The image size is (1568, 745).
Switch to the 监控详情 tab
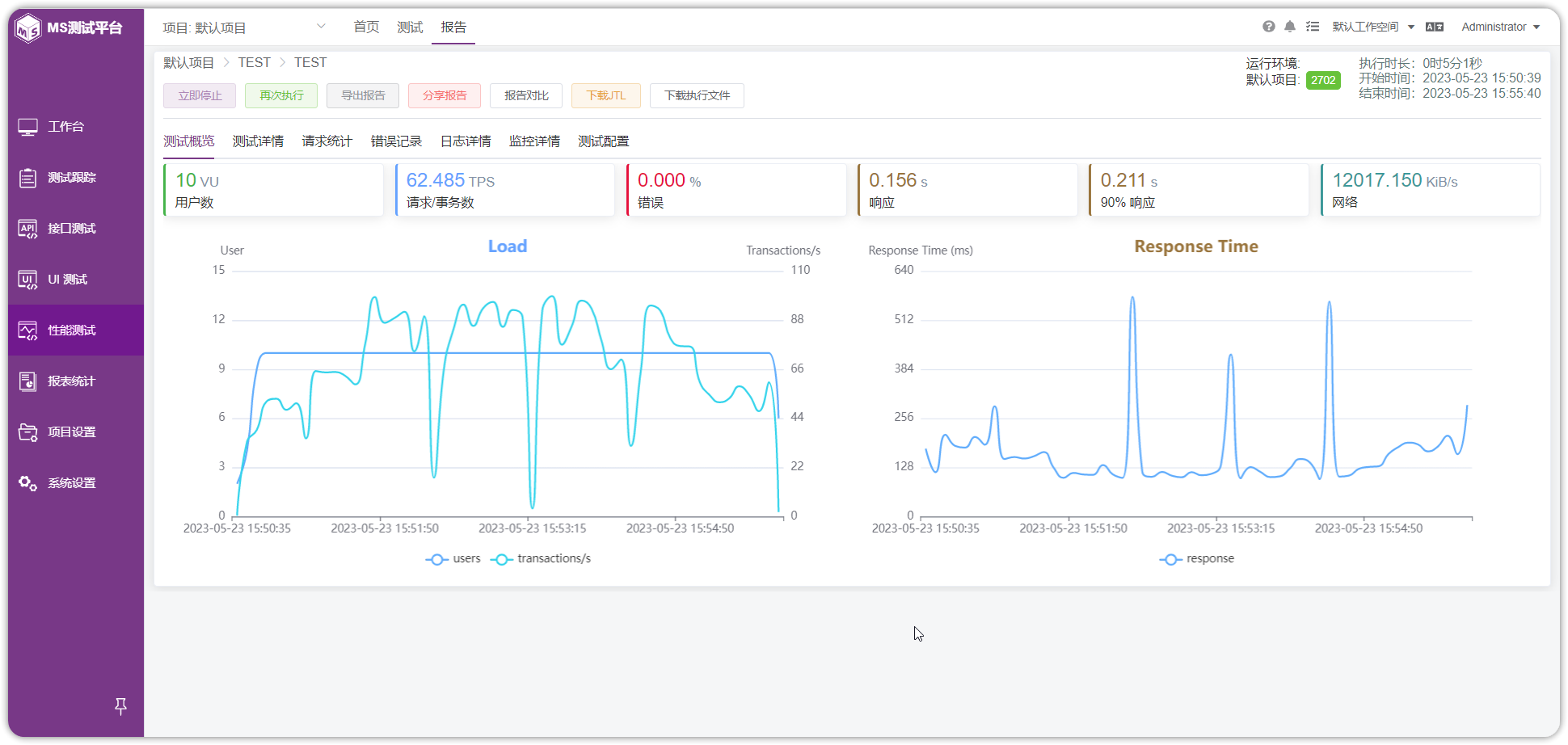click(534, 141)
